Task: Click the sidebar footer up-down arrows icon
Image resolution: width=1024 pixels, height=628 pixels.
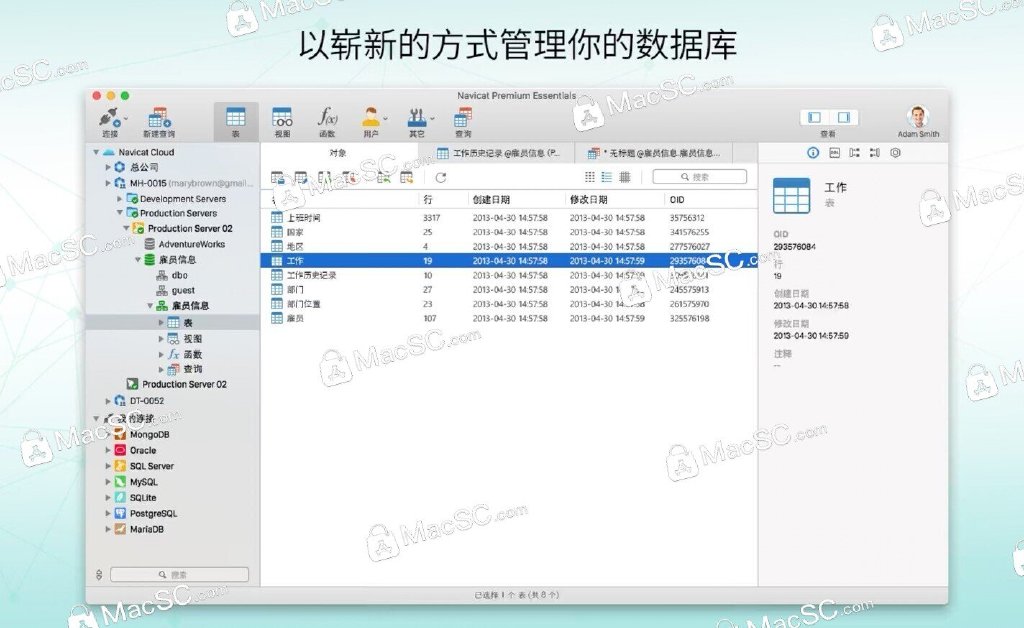Action: point(99,574)
